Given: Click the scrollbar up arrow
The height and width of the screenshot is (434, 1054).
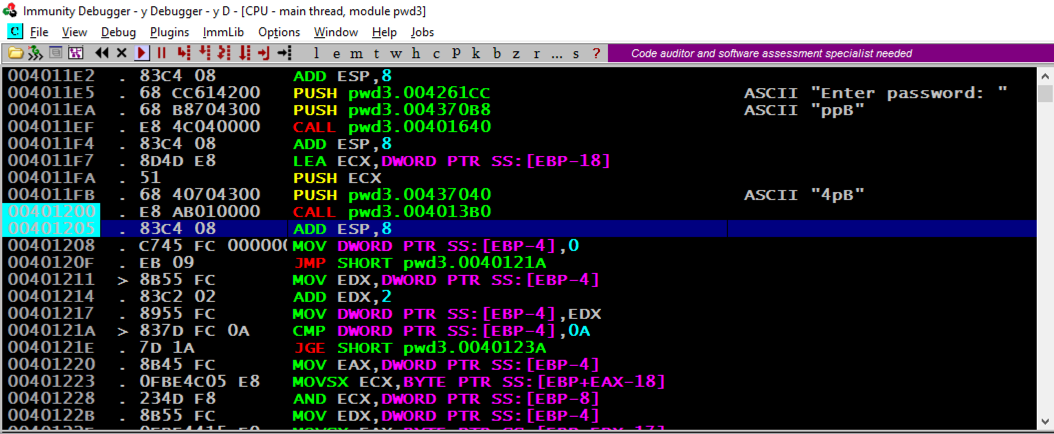Looking at the screenshot, I should coord(1045,75).
